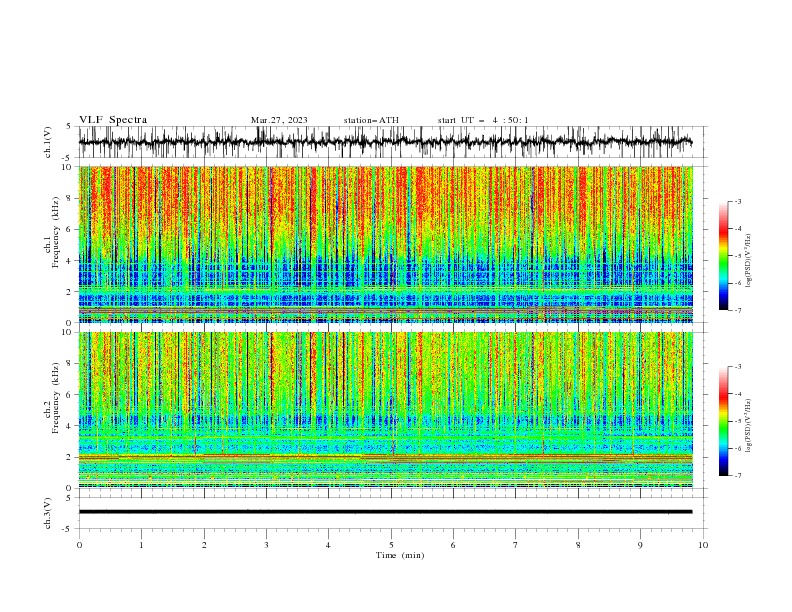Click the ch.1 frequency tick "8"
The width and height of the screenshot is (792, 612).
[x=69, y=198]
